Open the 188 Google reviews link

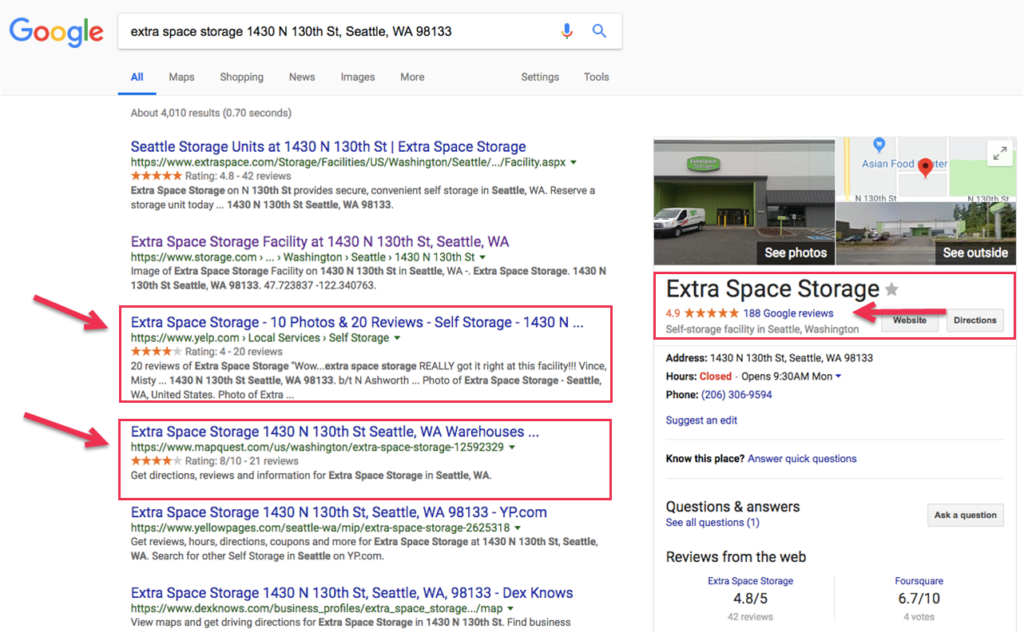coord(788,313)
